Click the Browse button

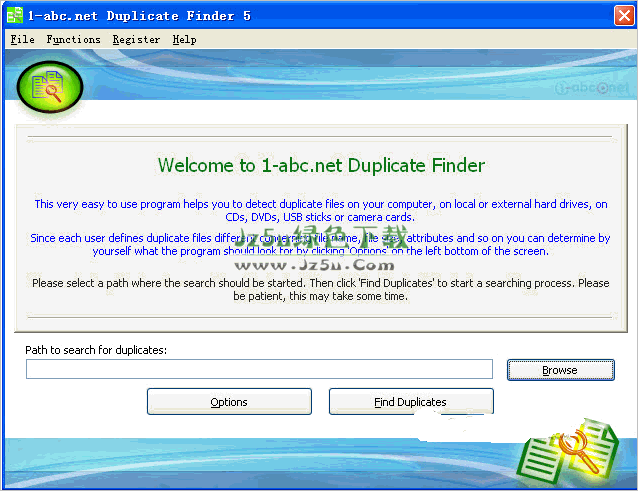(560, 370)
